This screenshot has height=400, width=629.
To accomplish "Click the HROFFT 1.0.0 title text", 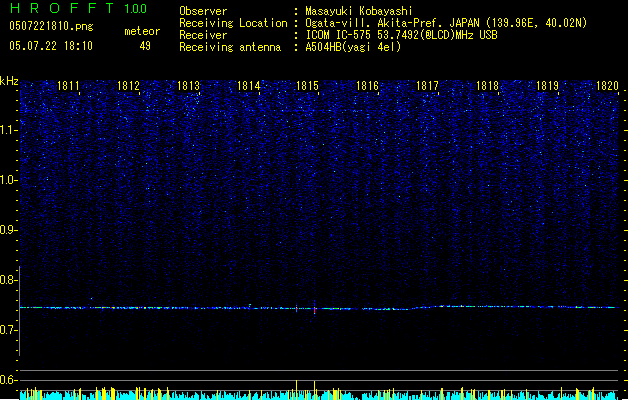I will point(79,8).
